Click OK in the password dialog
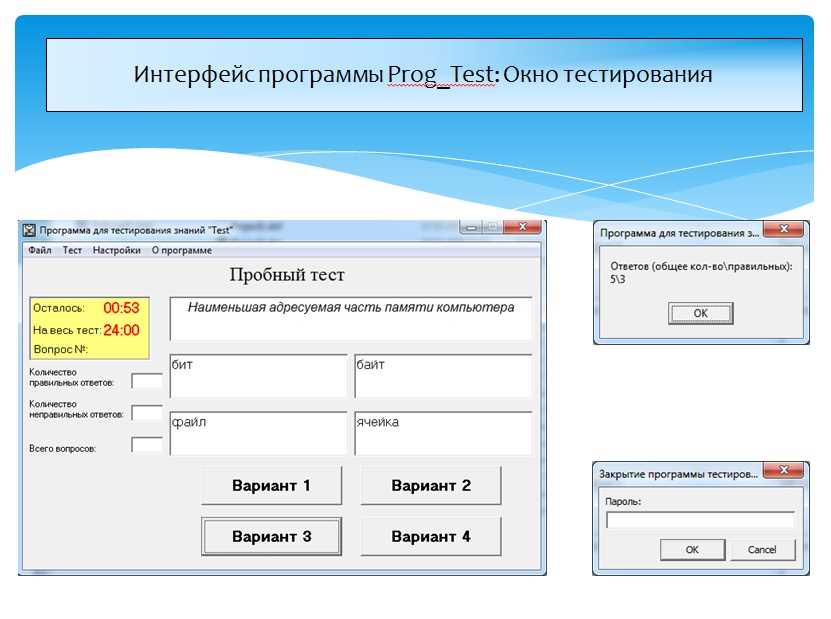This screenshot has height=619, width=831. 692,550
